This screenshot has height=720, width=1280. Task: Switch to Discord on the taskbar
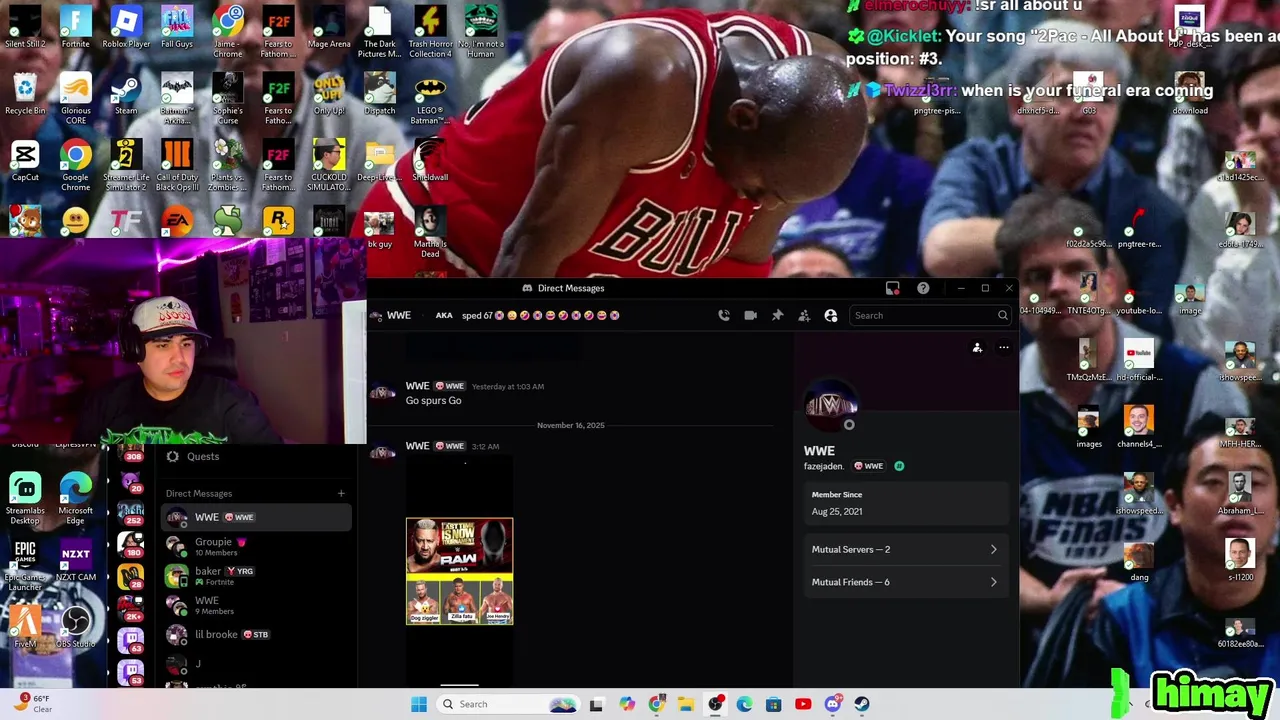832,704
